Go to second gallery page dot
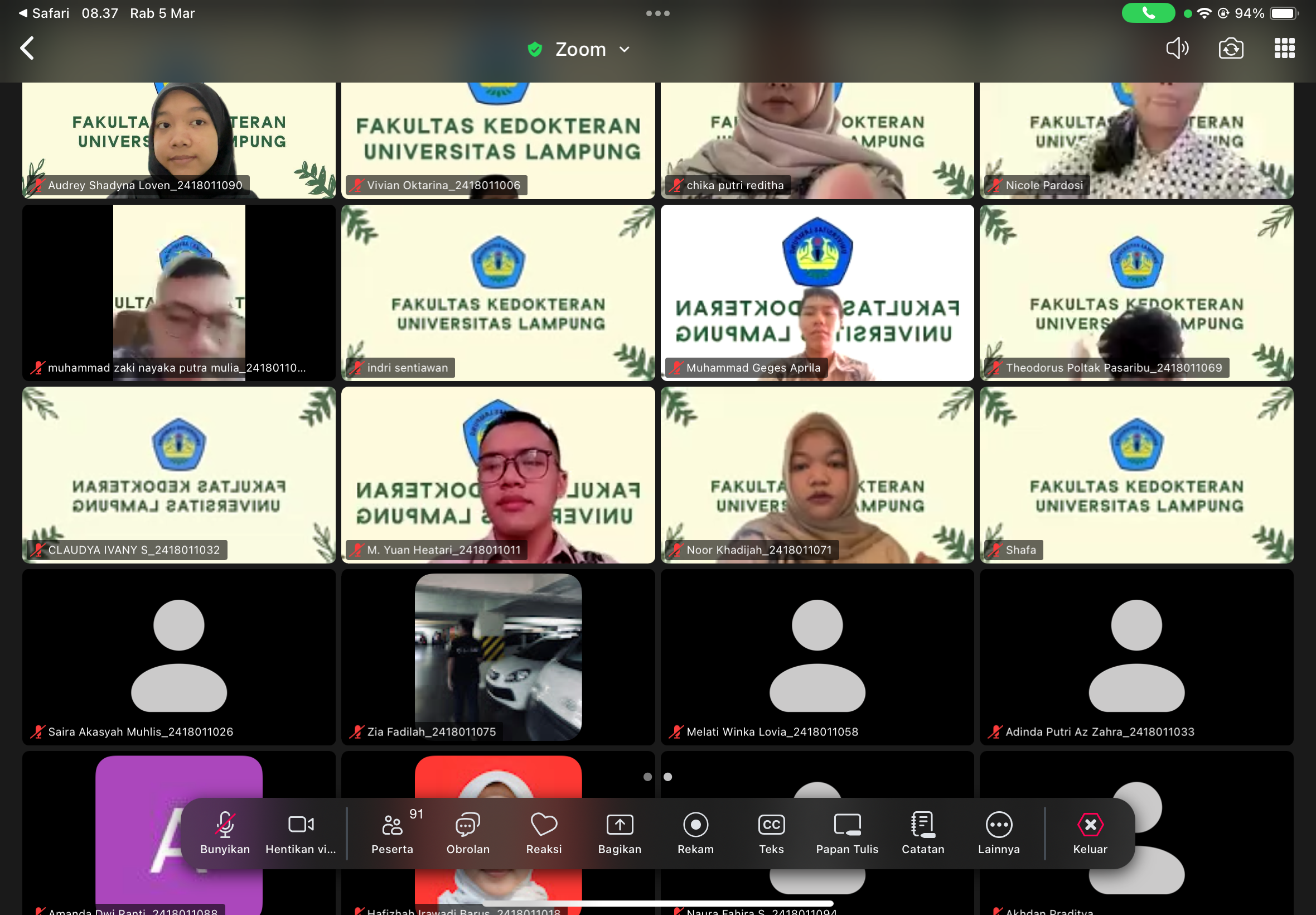 click(667, 777)
